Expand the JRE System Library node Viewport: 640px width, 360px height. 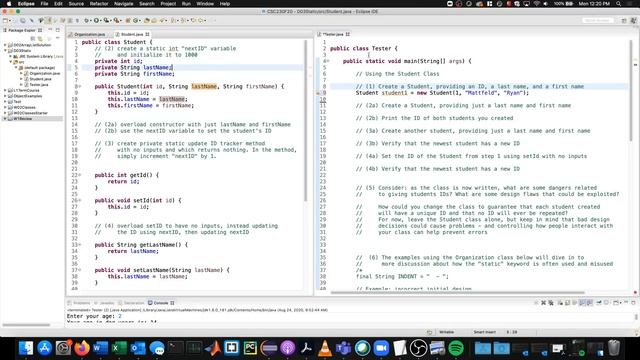[11, 56]
